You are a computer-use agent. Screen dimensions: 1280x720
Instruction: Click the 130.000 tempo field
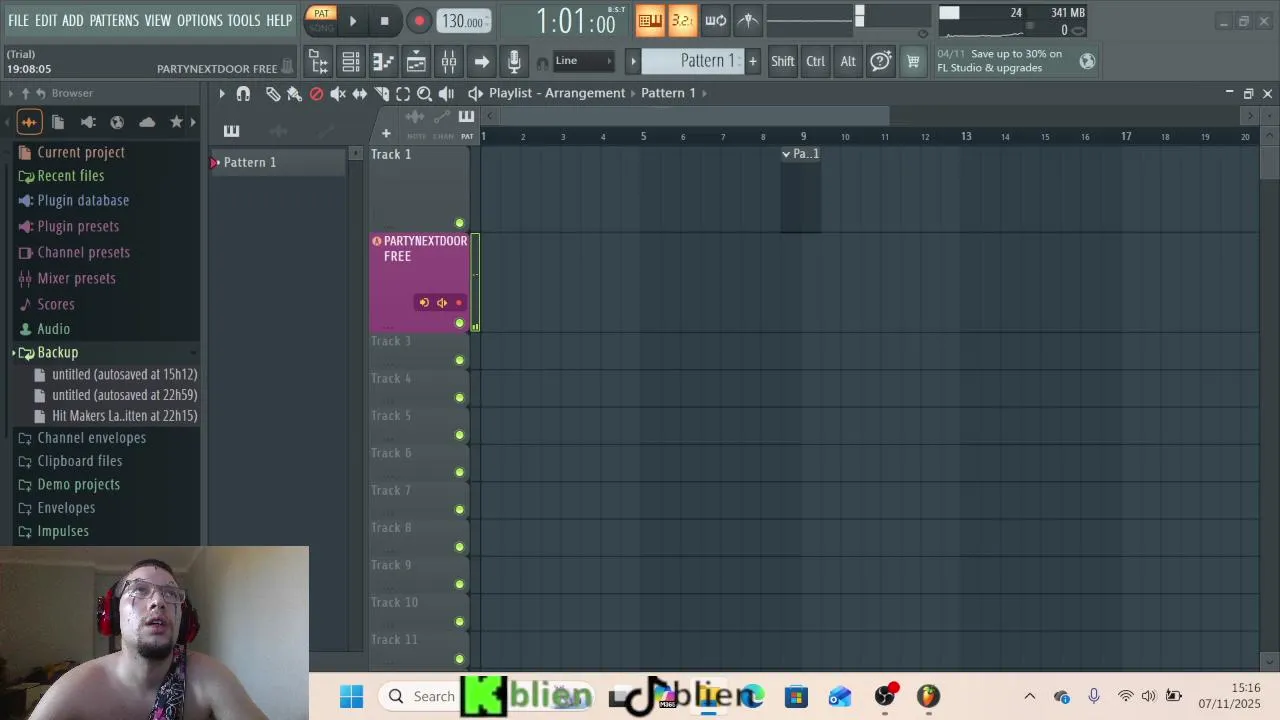(464, 21)
